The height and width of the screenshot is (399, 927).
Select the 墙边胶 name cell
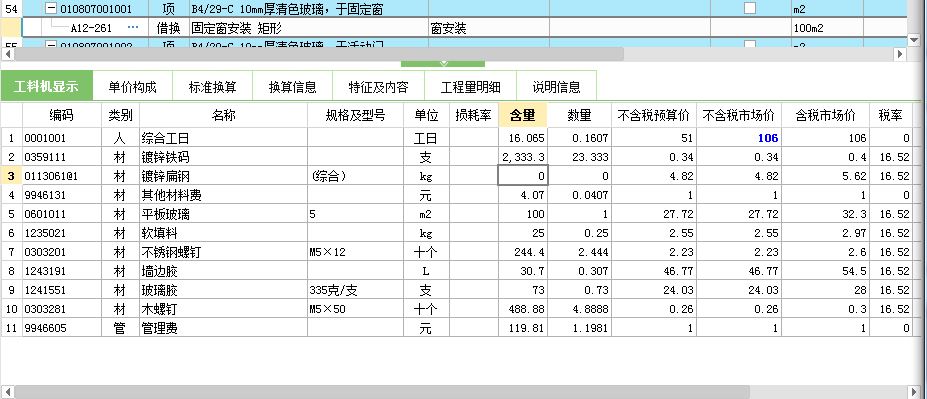223,271
